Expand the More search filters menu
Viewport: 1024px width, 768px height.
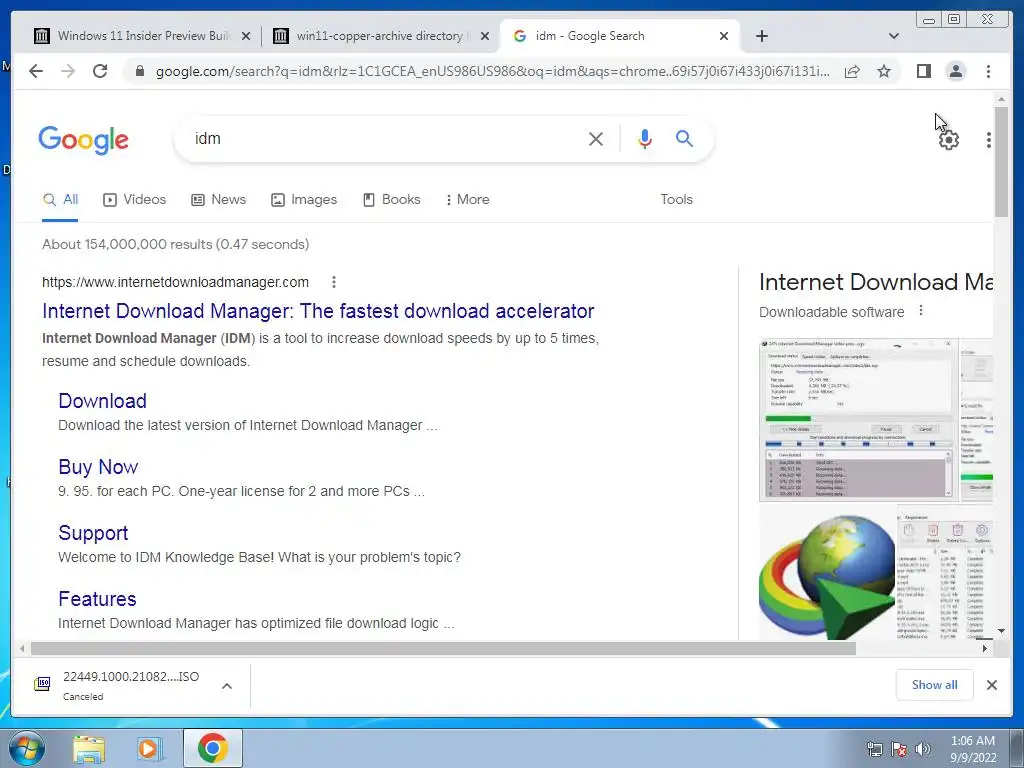pos(467,199)
